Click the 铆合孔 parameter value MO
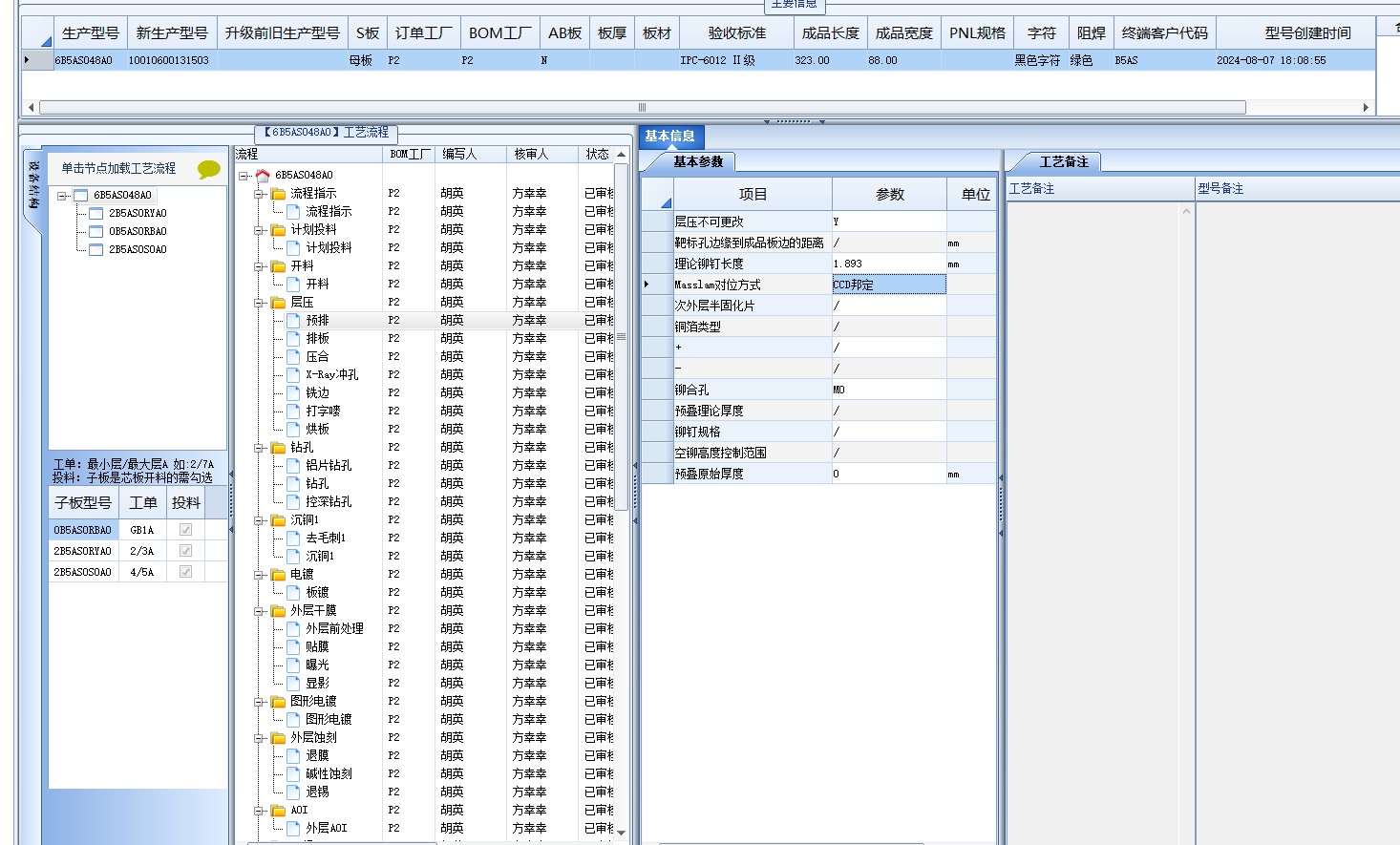 click(889, 390)
